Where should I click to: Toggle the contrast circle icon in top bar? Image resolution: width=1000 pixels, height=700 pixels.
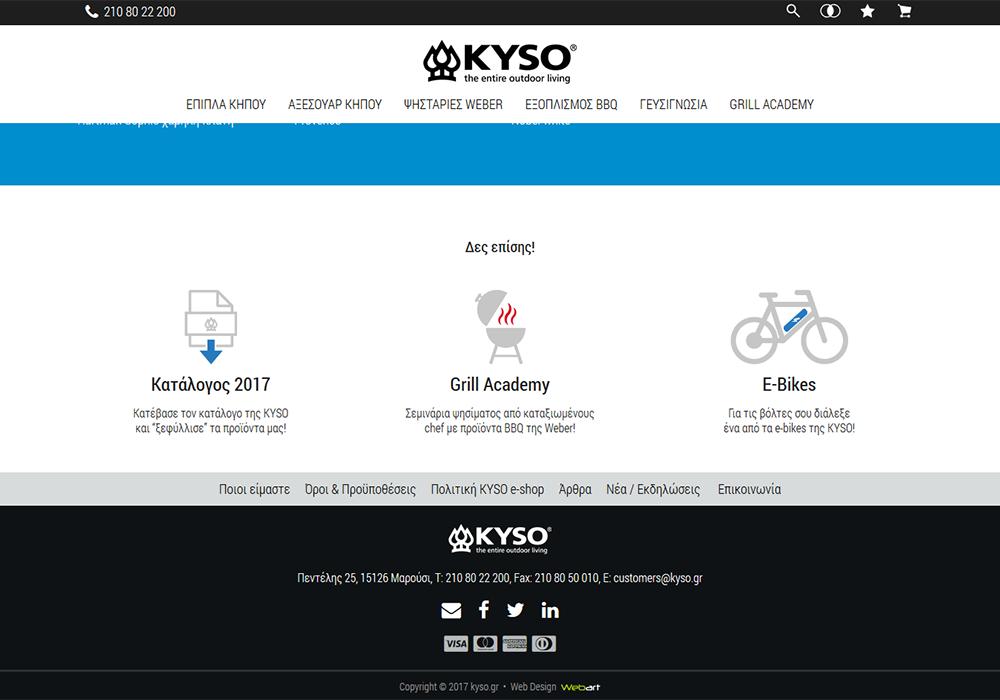(x=830, y=11)
